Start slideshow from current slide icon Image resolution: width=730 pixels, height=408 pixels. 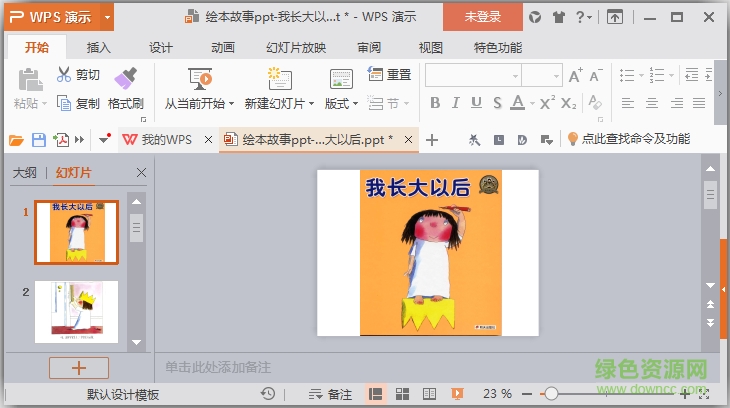tap(199, 79)
